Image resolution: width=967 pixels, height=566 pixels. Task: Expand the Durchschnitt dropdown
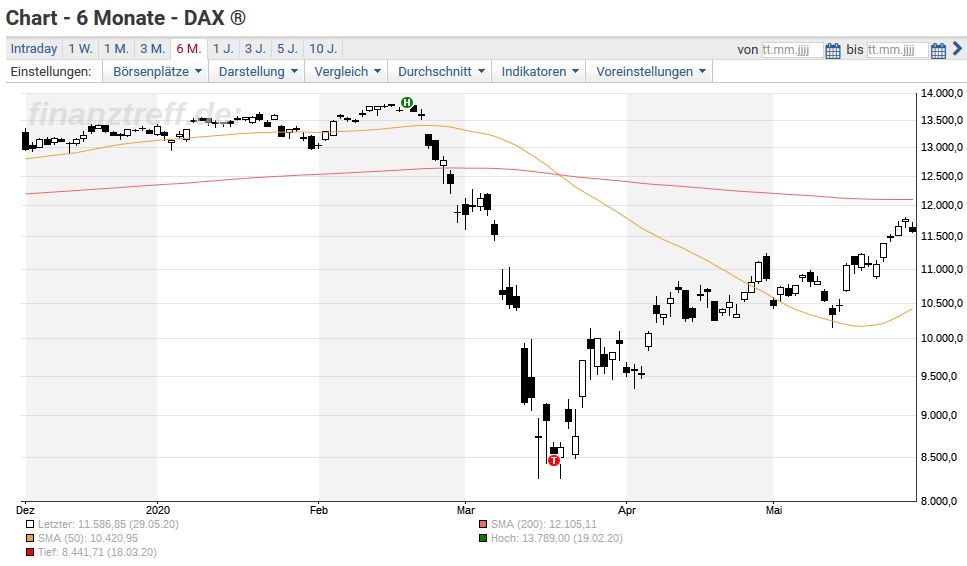tap(440, 72)
